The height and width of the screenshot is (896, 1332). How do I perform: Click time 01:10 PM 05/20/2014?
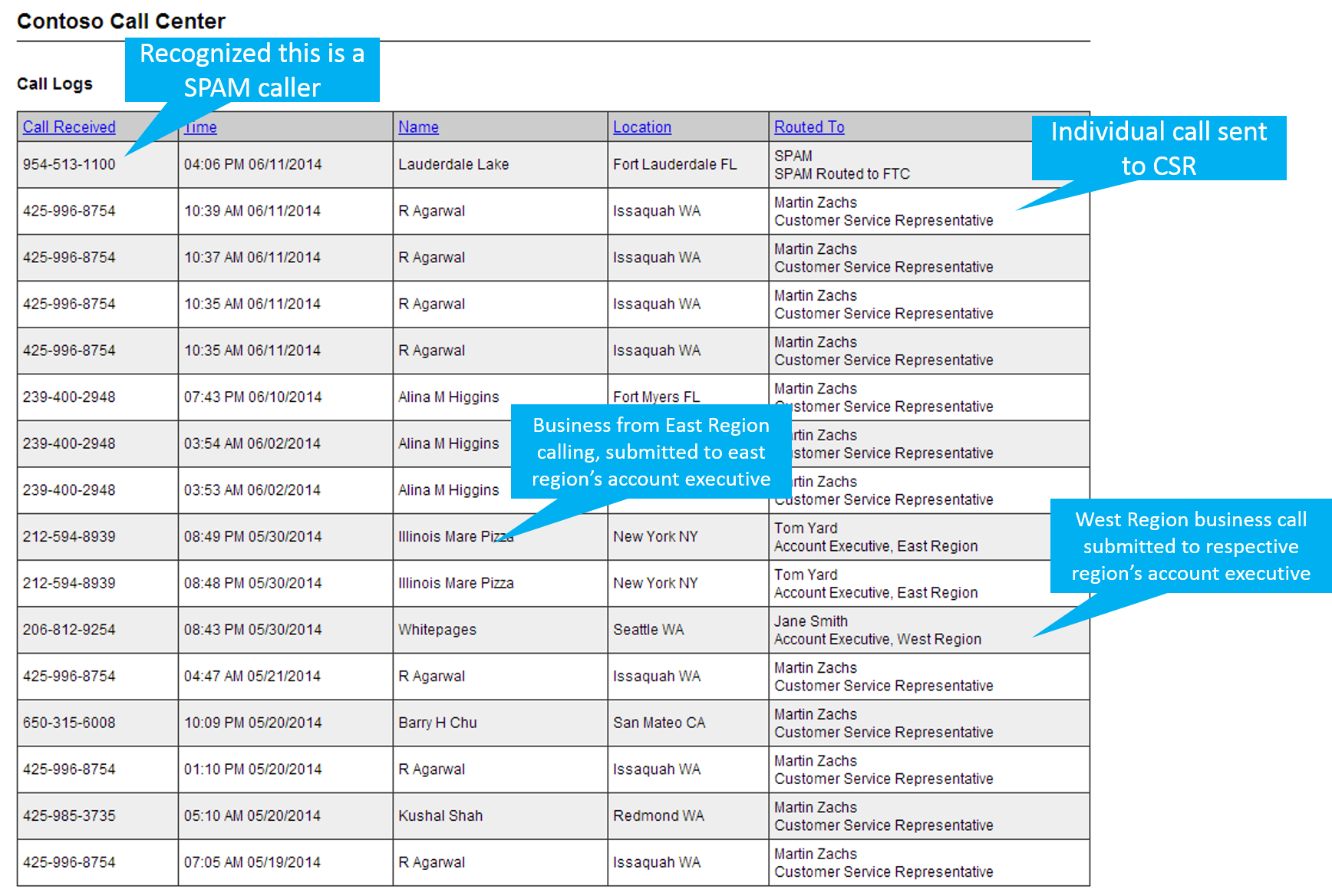click(252, 769)
